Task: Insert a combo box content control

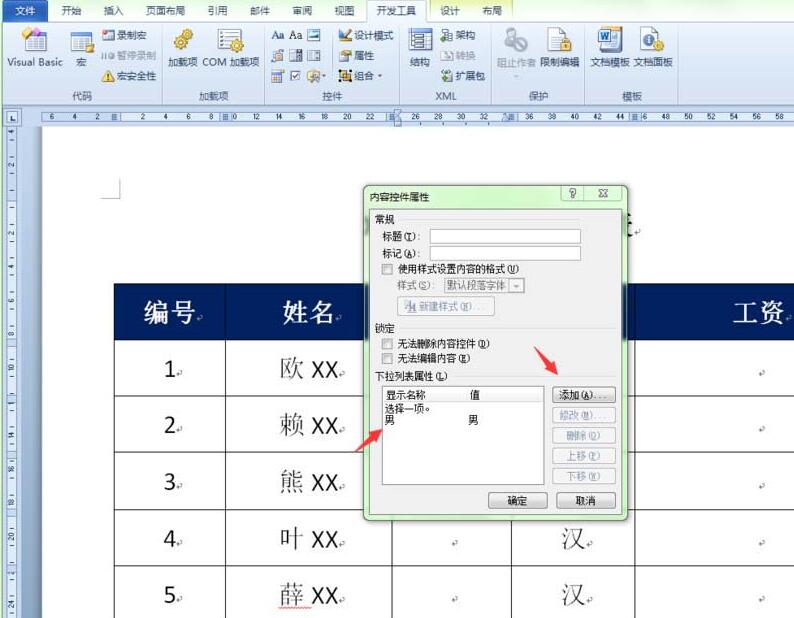Action: point(296,55)
